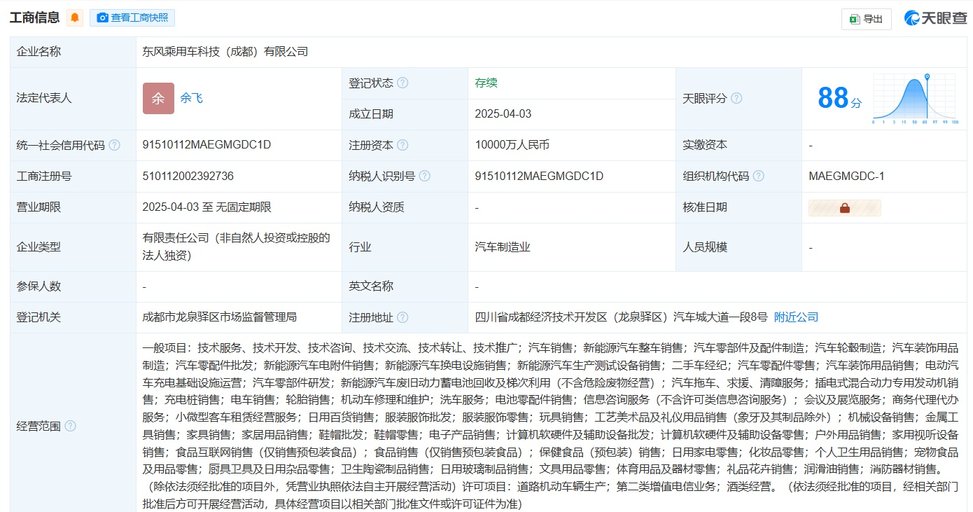Click the score distribution chart
This screenshot has height=512, width=973.
point(915,98)
